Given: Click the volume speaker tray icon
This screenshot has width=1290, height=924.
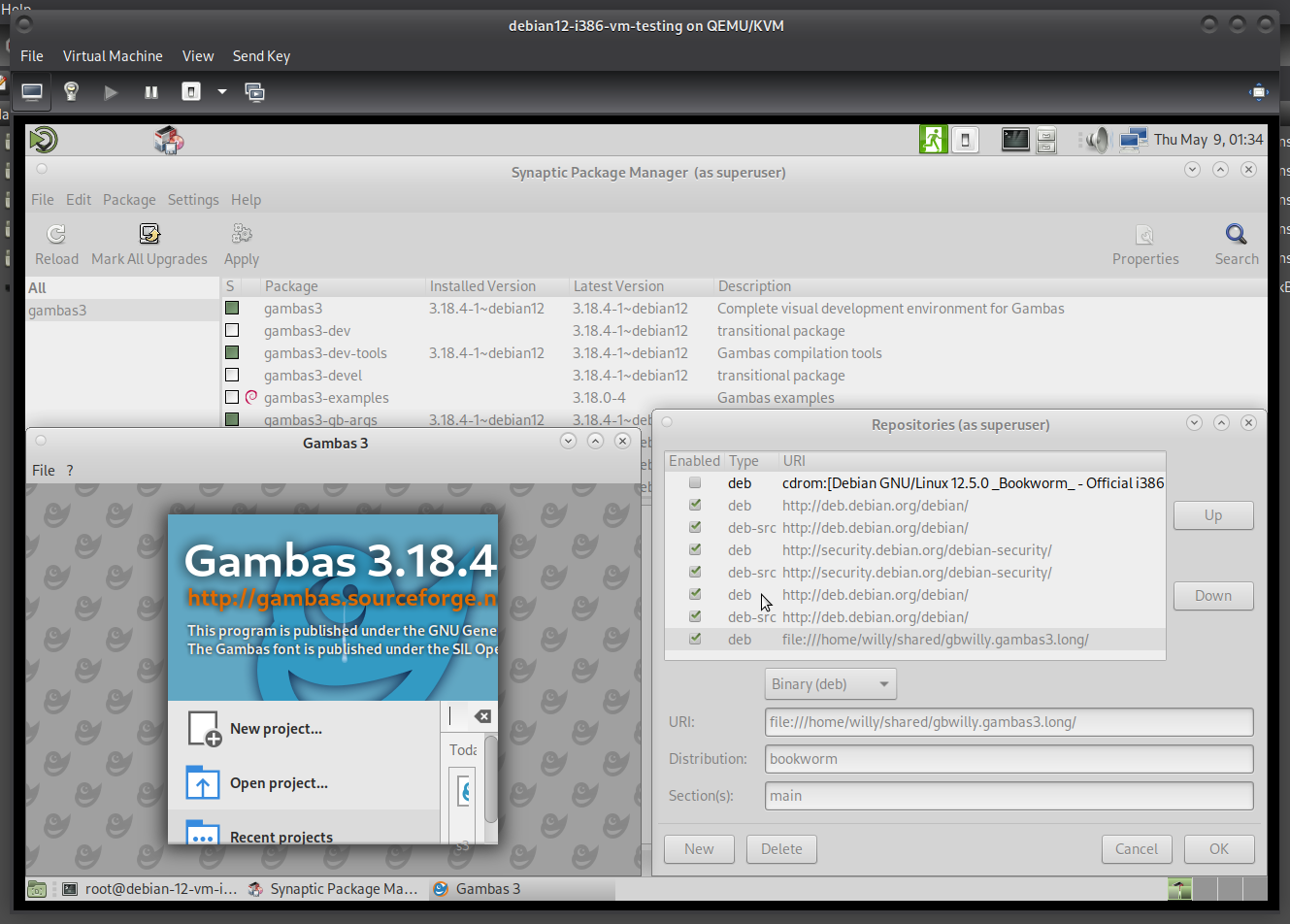Looking at the screenshot, I should pos(1097,140).
